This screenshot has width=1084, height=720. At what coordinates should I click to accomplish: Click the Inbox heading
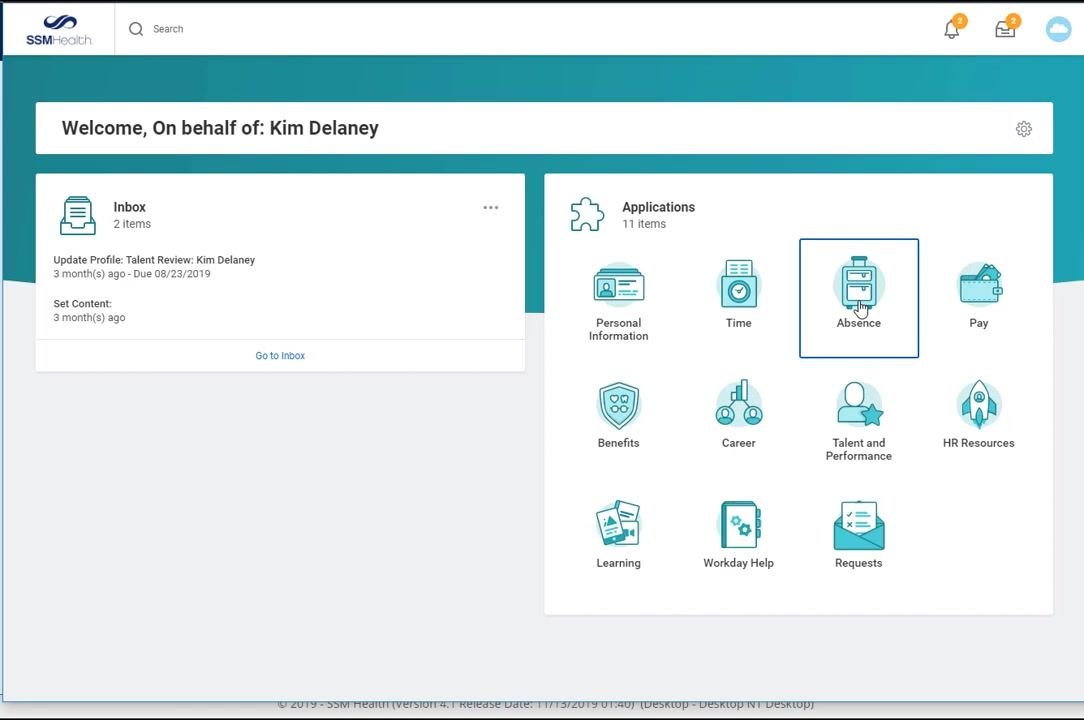(x=129, y=207)
